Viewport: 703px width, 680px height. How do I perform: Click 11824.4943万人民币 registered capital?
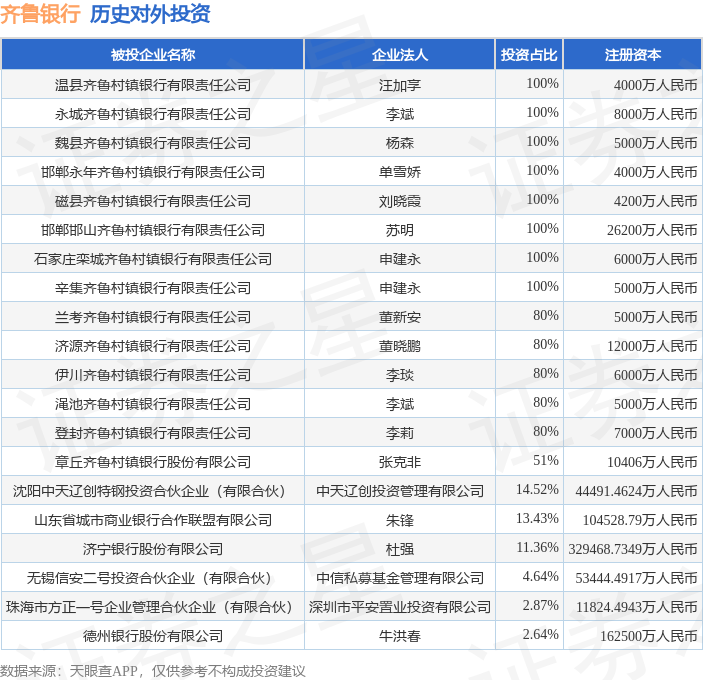(636, 606)
